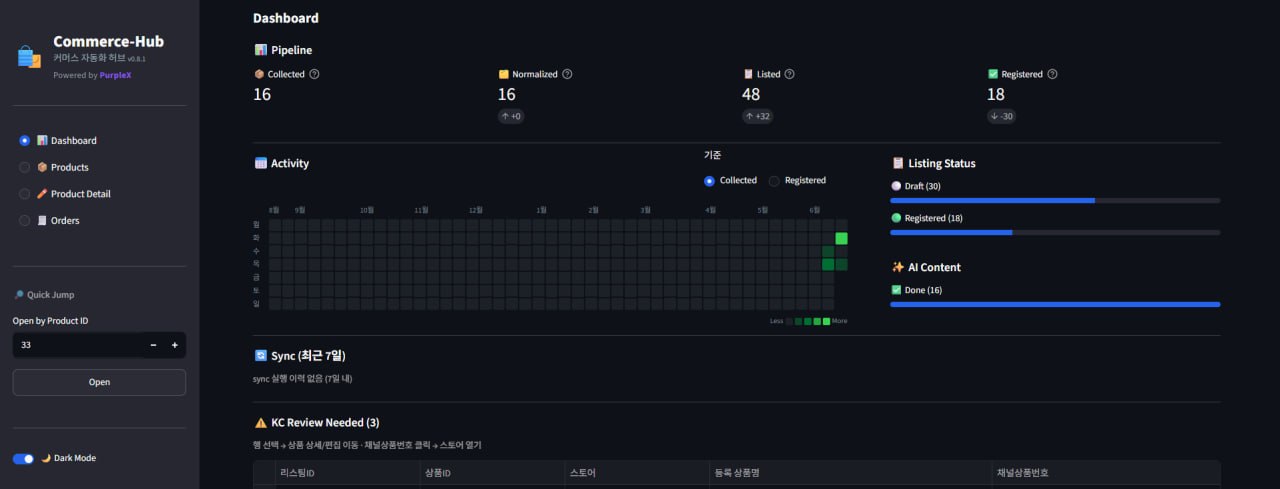Click the Quick Jump magnifier icon
The width and height of the screenshot is (1280, 489).
point(18,295)
